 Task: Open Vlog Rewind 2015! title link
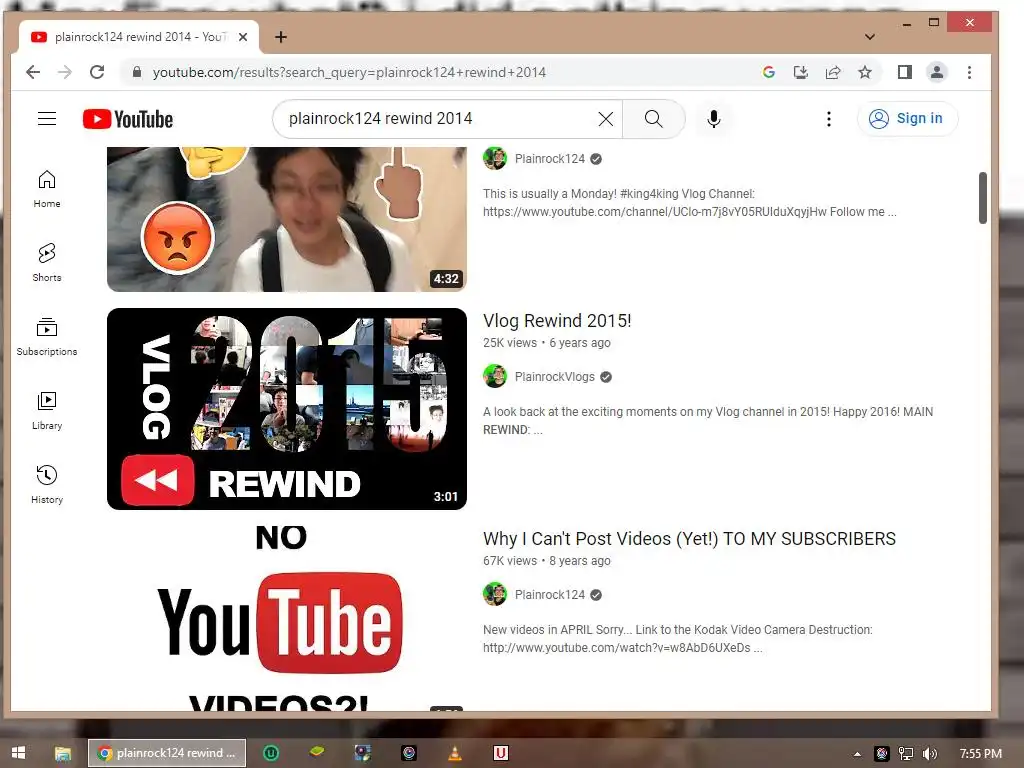557,321
